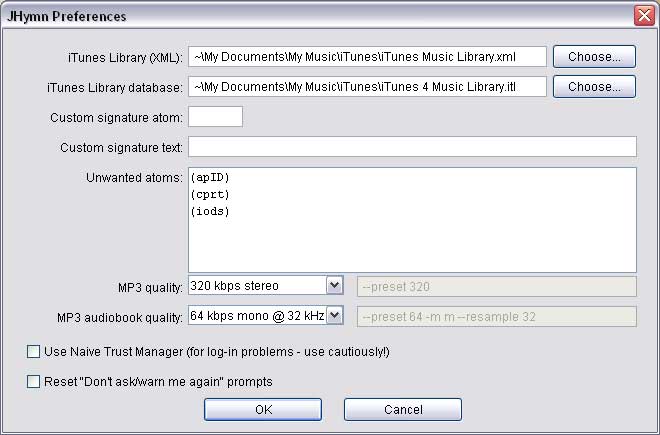Click the (cprt) line in Unwanted atoms
Viewport: 660px width, 435px height.
210,195
